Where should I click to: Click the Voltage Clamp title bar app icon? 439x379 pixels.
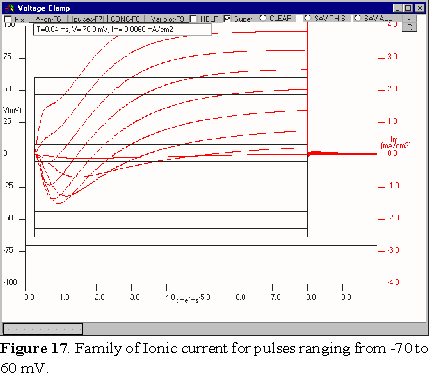[x=10, y=8]
